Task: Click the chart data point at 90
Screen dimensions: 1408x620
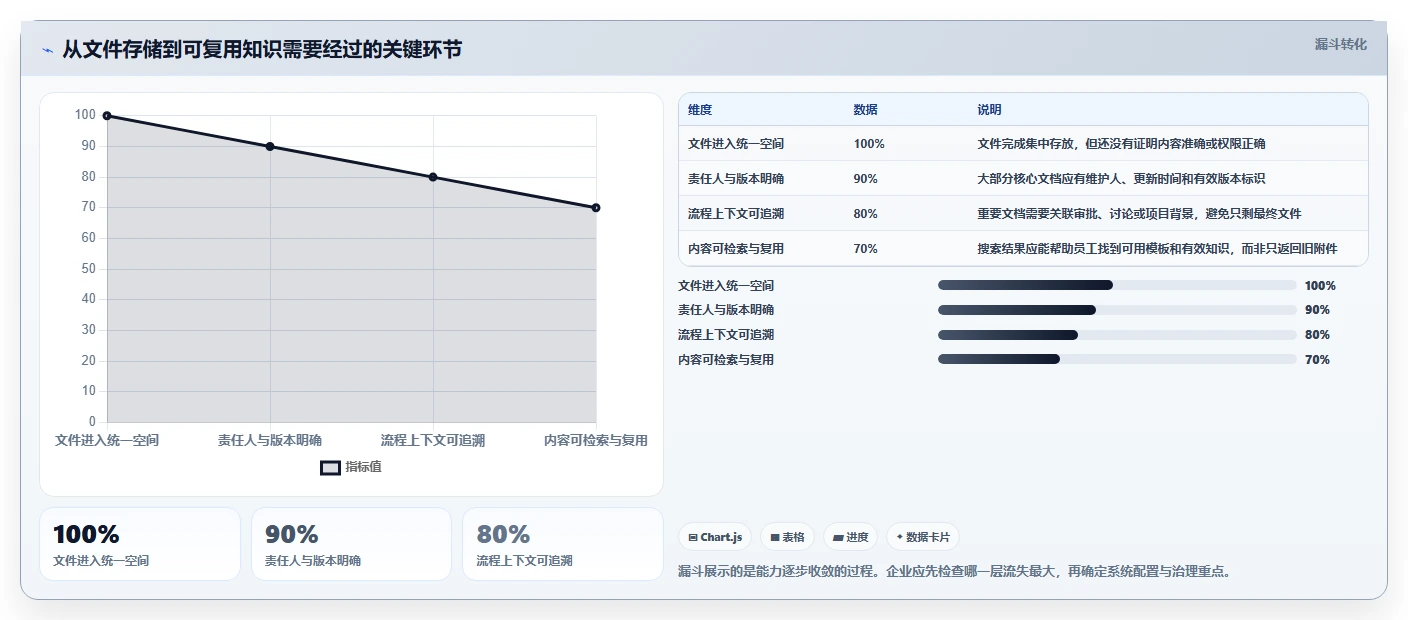Action: pyautogui.click(x=270, y=146)
